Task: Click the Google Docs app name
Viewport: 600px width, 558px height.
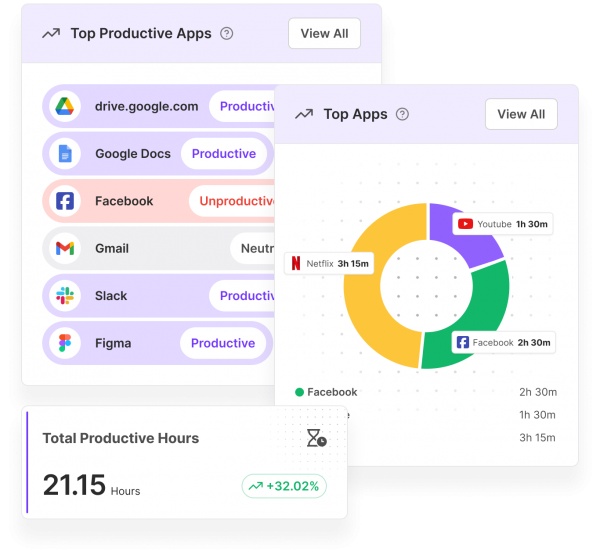Action: (133, 153)
